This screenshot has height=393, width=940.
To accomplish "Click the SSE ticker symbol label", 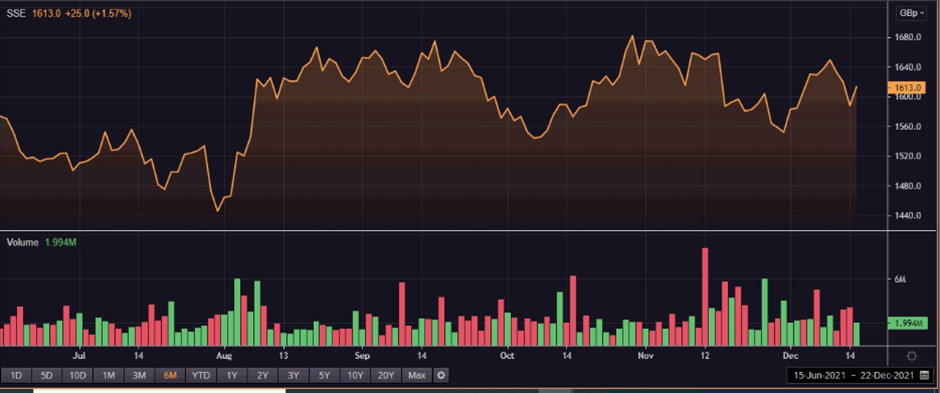I will click(x=16, y=13).
